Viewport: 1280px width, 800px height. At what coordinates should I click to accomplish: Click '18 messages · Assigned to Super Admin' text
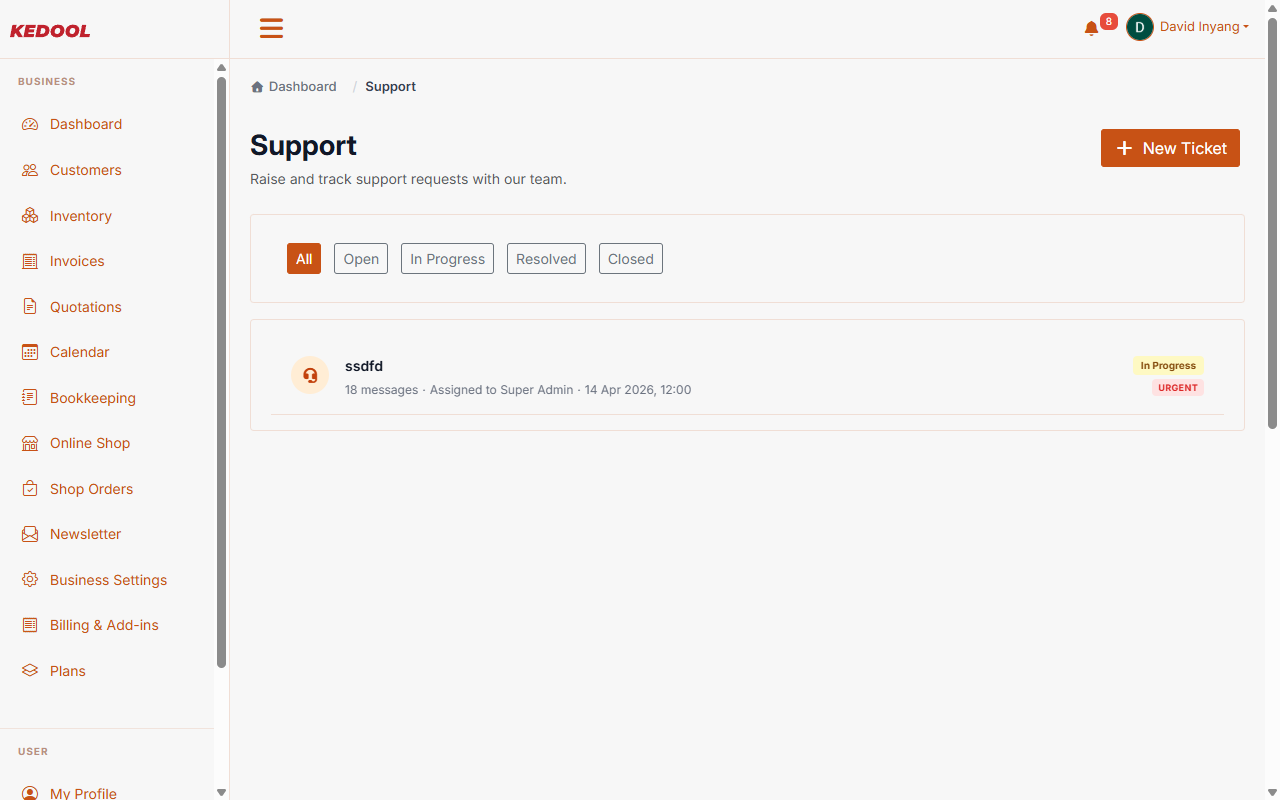tap(459, 390)
